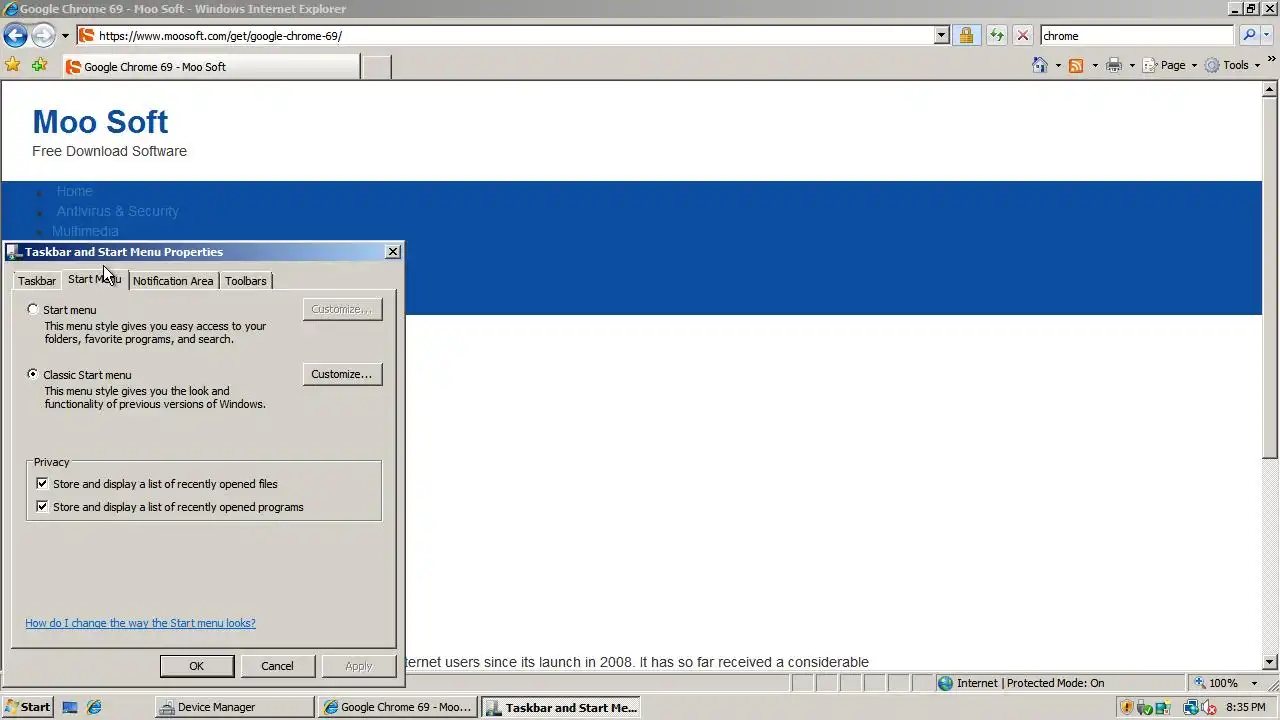Open the Home navigation link
The height and width of the screenshot is (720, 1280).
tap(74, 191)
